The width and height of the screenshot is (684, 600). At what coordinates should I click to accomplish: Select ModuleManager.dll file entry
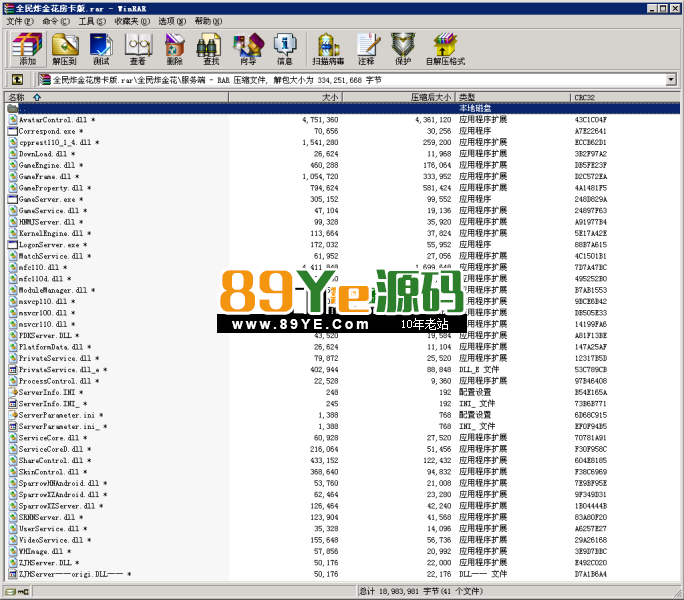[342, 290]
